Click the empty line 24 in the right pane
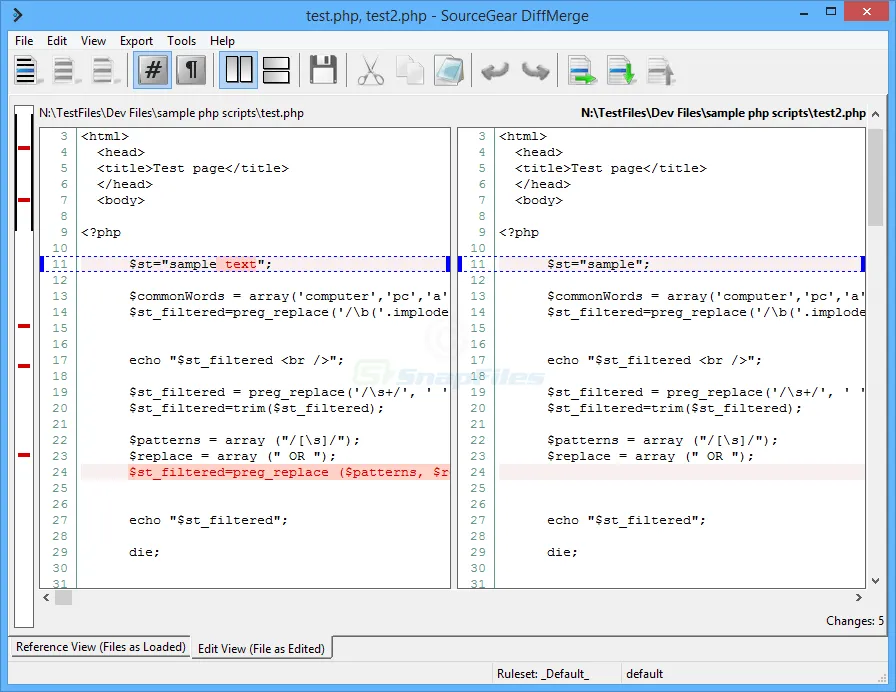 point(682,472)
